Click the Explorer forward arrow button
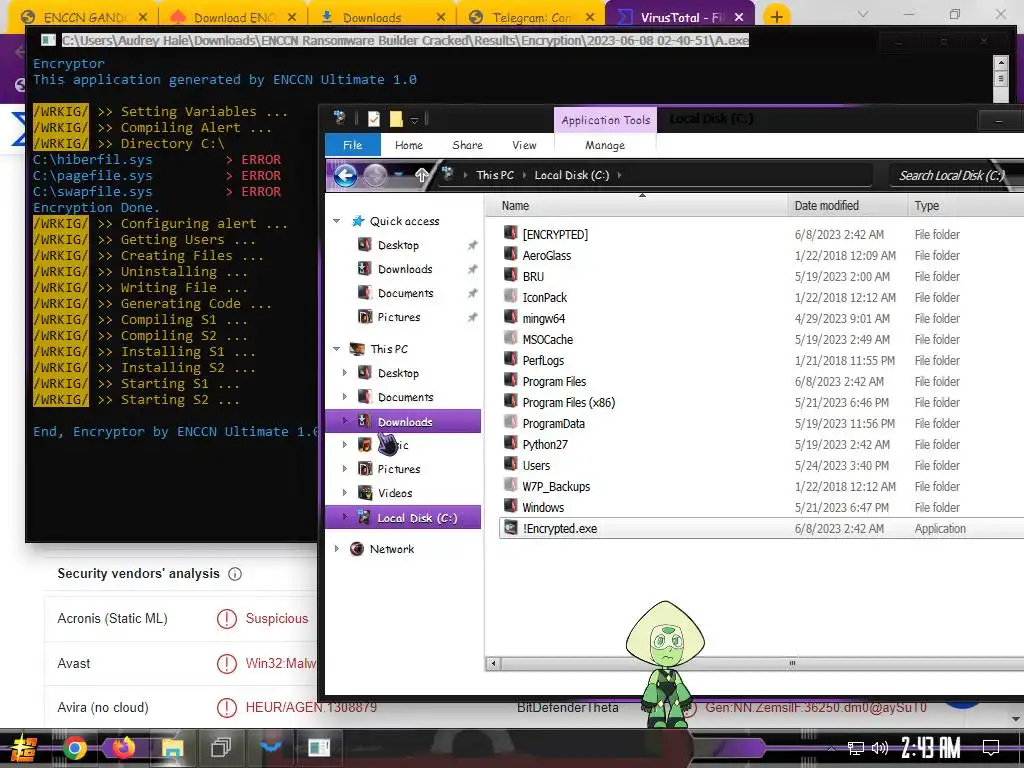Viewport: 1024px width, 768px height. pos(374,175)
